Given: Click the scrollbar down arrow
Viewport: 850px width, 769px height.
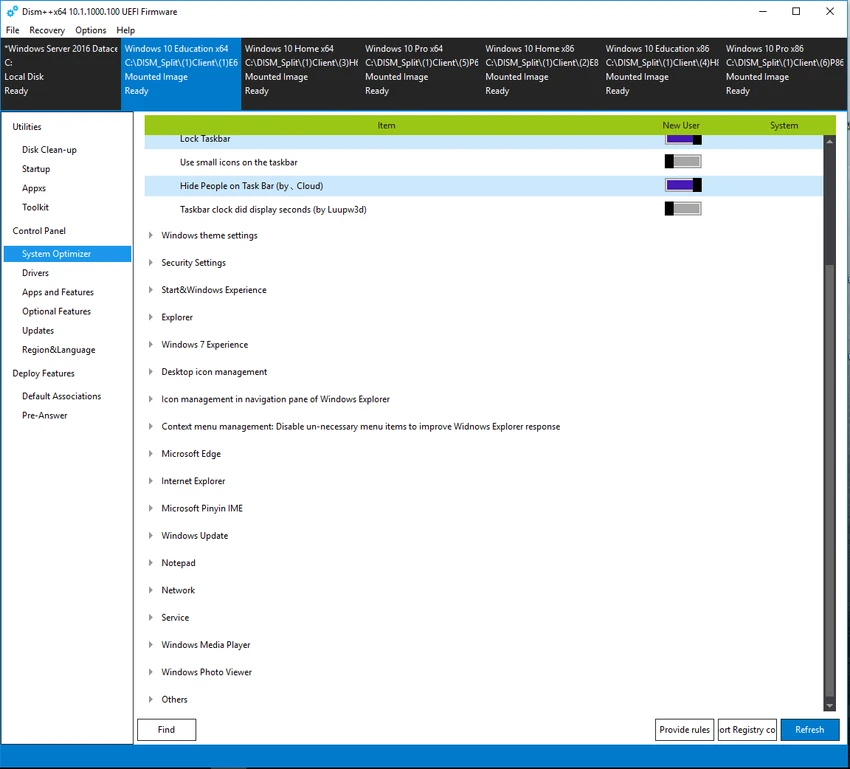Looking at the screenshot, I should click(x=829, y=706).
